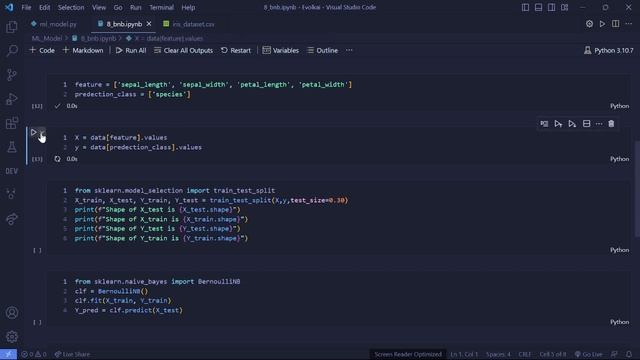The image size is (640, 360).
Task: Open the Terminal menu
Action: click(161, 7)
